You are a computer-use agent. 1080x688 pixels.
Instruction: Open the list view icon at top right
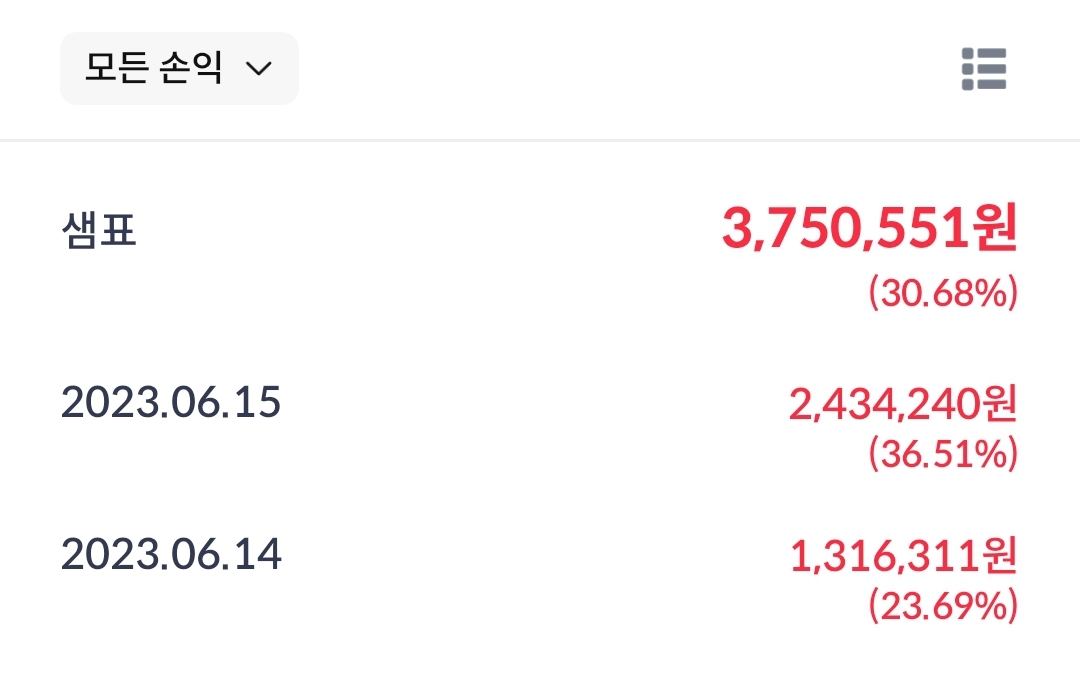coord(984,69)
